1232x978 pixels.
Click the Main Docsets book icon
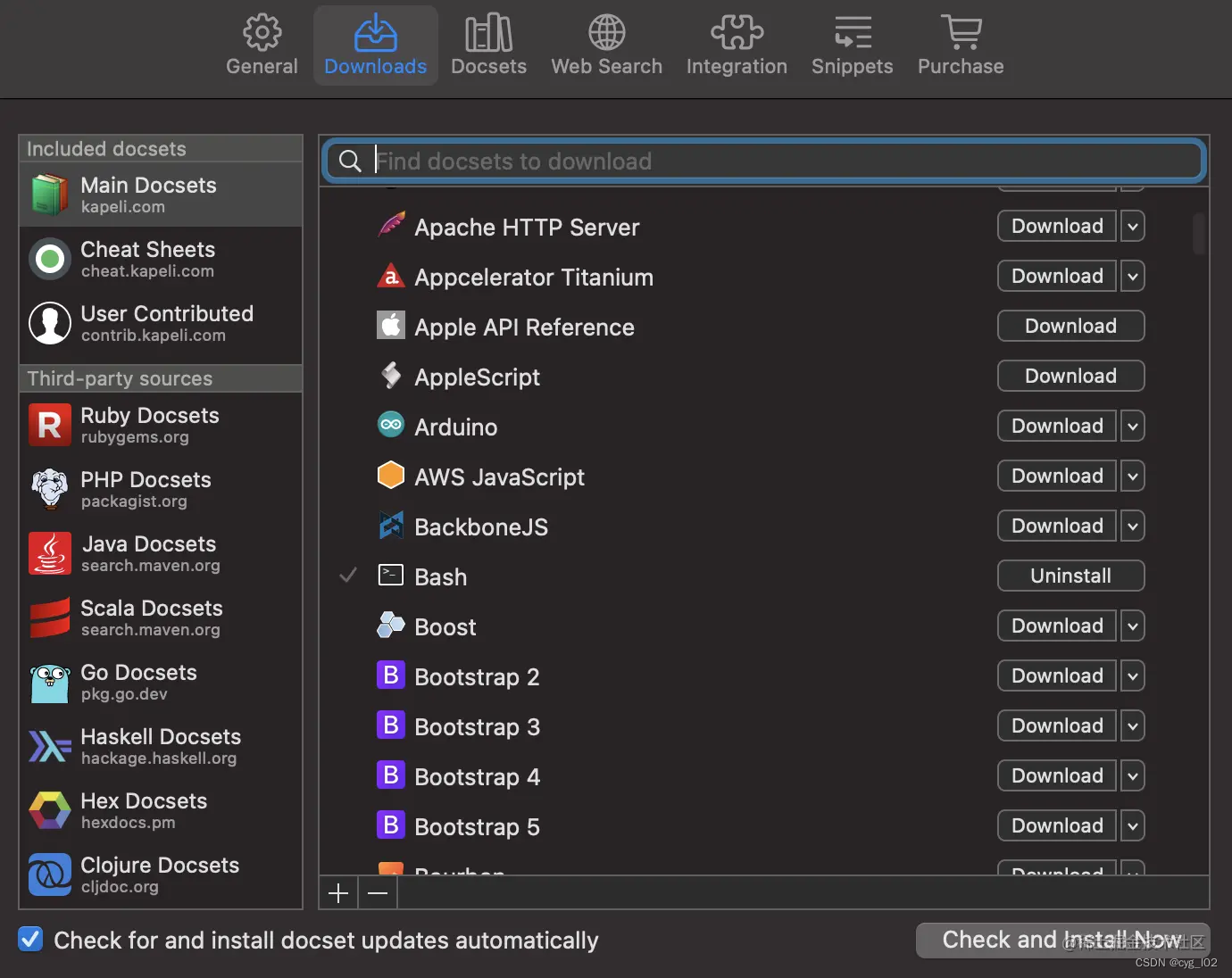pyautogui.click(x=50, y=195)
